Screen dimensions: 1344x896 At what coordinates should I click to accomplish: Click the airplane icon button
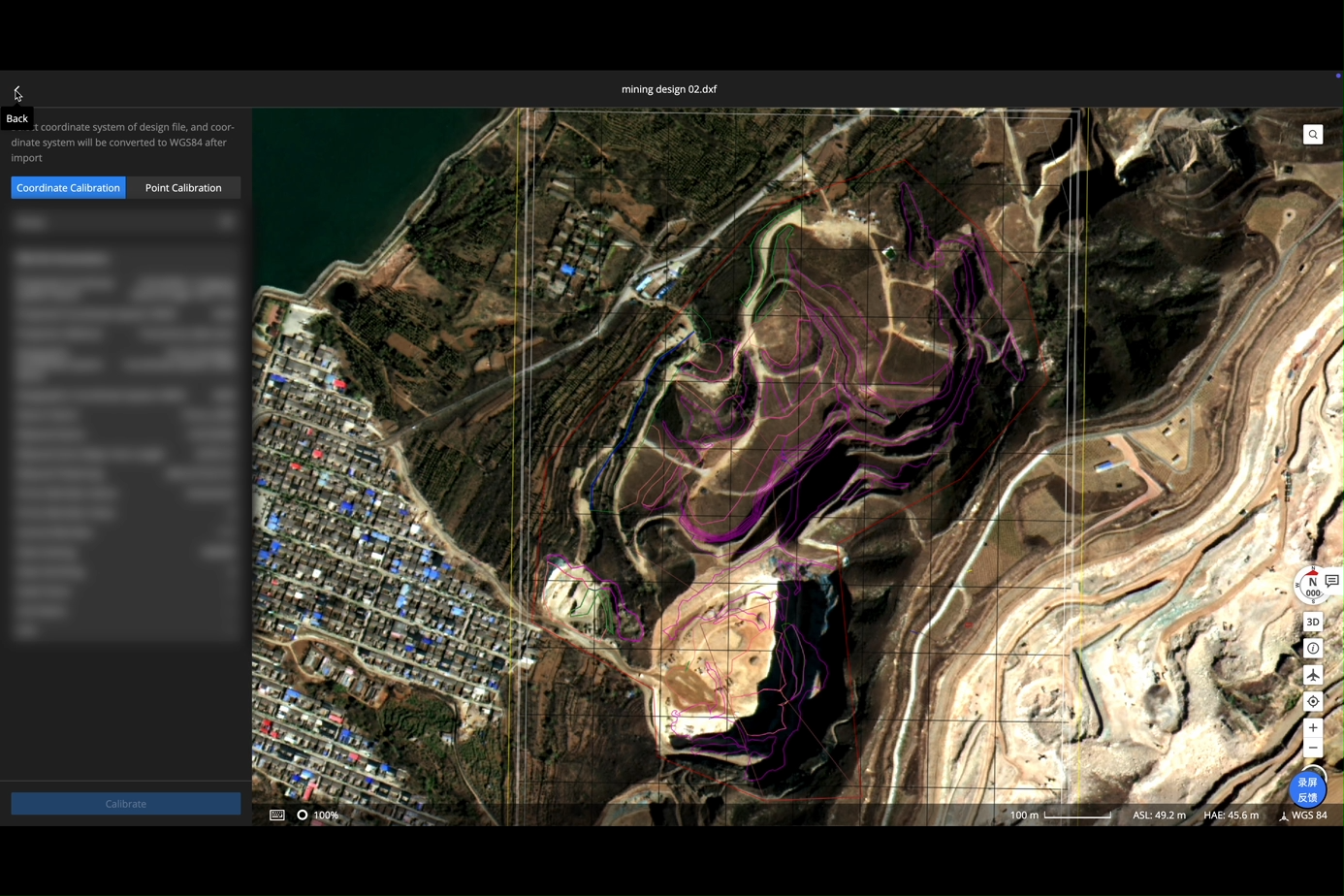pyautogui.click(x=1313, y=675)
